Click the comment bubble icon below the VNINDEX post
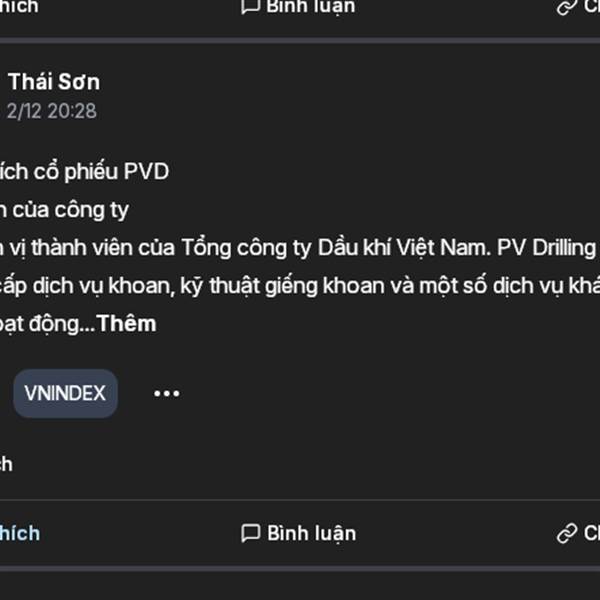This screenshot has height=600, width=600. pyautogui.click(x=251, y=533)
